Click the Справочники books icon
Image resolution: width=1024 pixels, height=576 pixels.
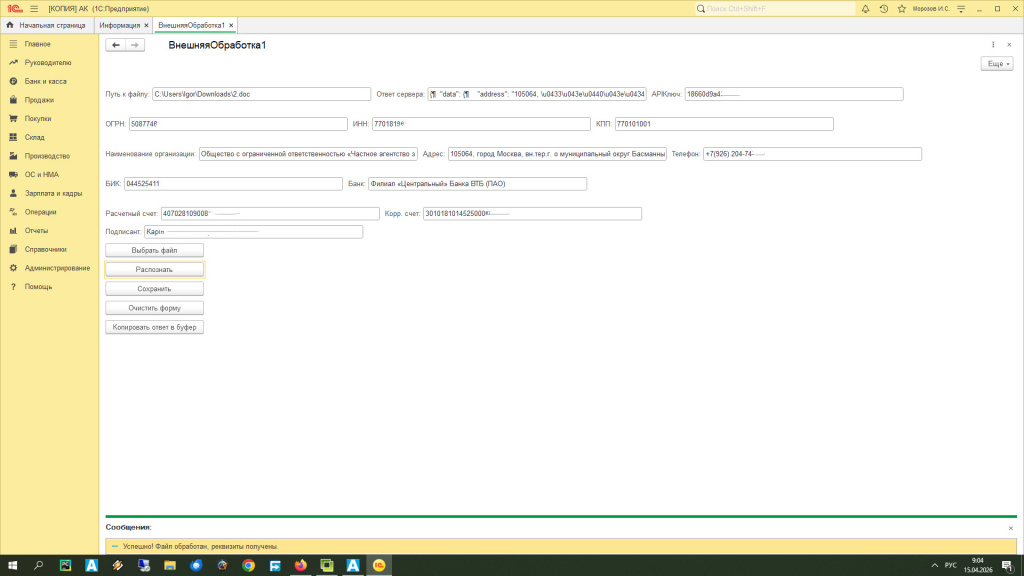(x=13, y=249)
